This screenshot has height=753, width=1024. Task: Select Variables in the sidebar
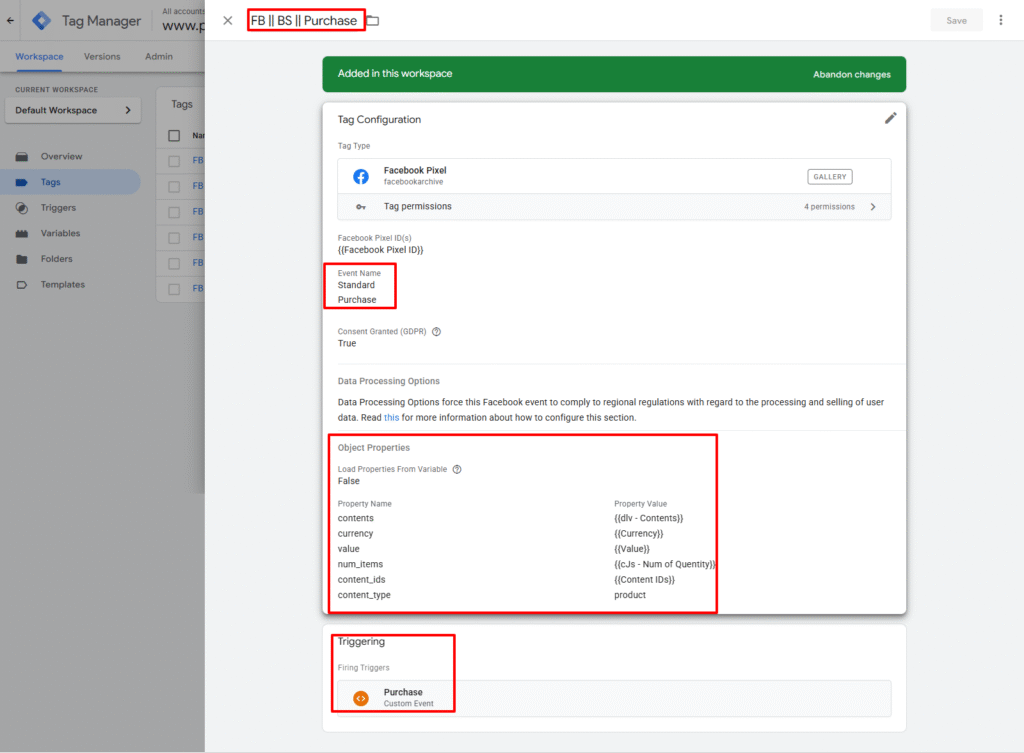(x=60, y=233)
